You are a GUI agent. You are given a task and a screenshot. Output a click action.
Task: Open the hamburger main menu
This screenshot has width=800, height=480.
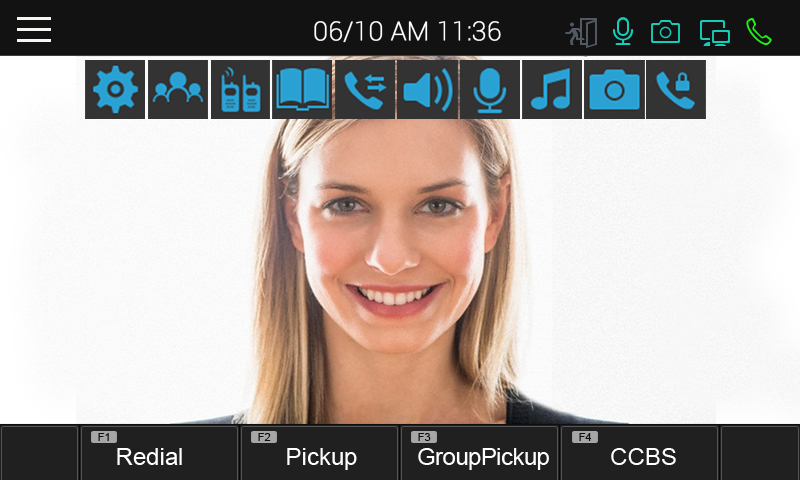click(x=34, y=30)
